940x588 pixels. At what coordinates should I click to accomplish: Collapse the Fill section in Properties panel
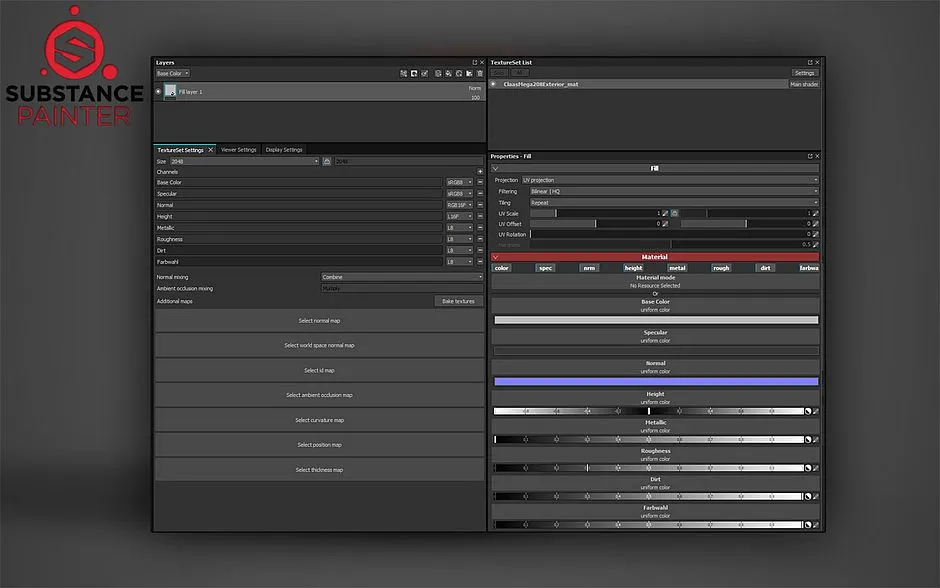pos(495,166)
